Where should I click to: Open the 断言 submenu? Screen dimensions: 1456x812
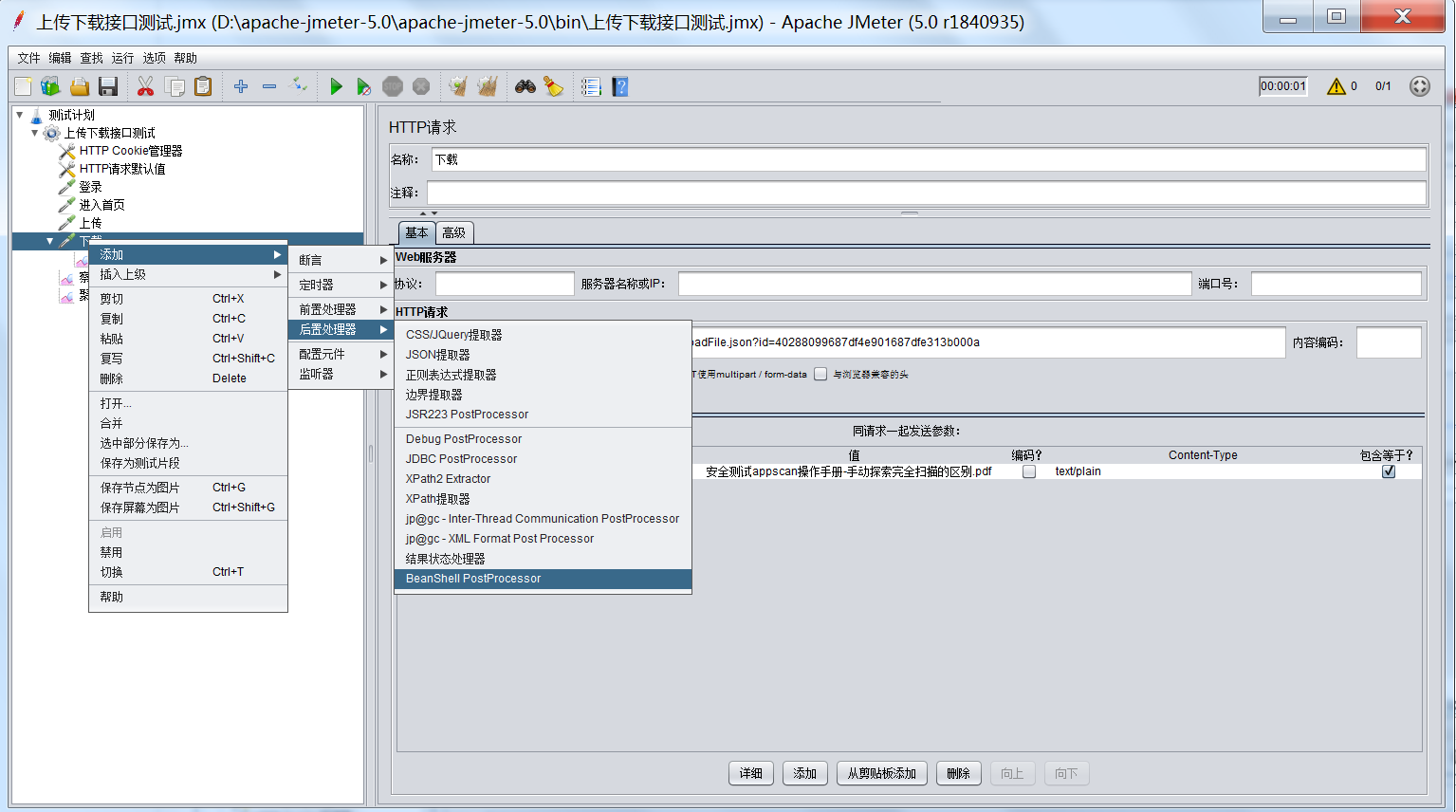341,260
